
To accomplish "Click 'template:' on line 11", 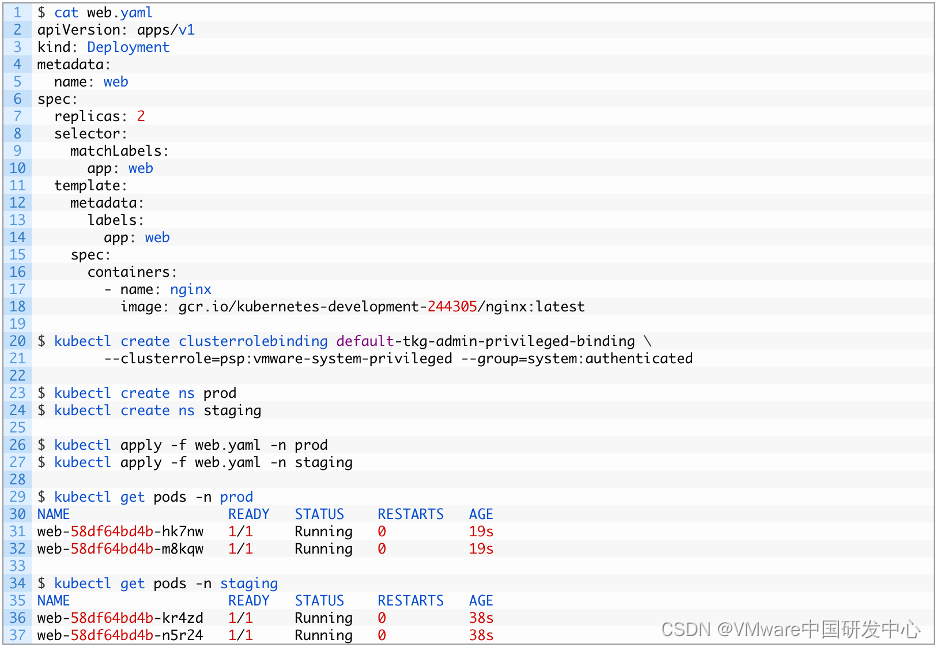I will coord(91,186).
